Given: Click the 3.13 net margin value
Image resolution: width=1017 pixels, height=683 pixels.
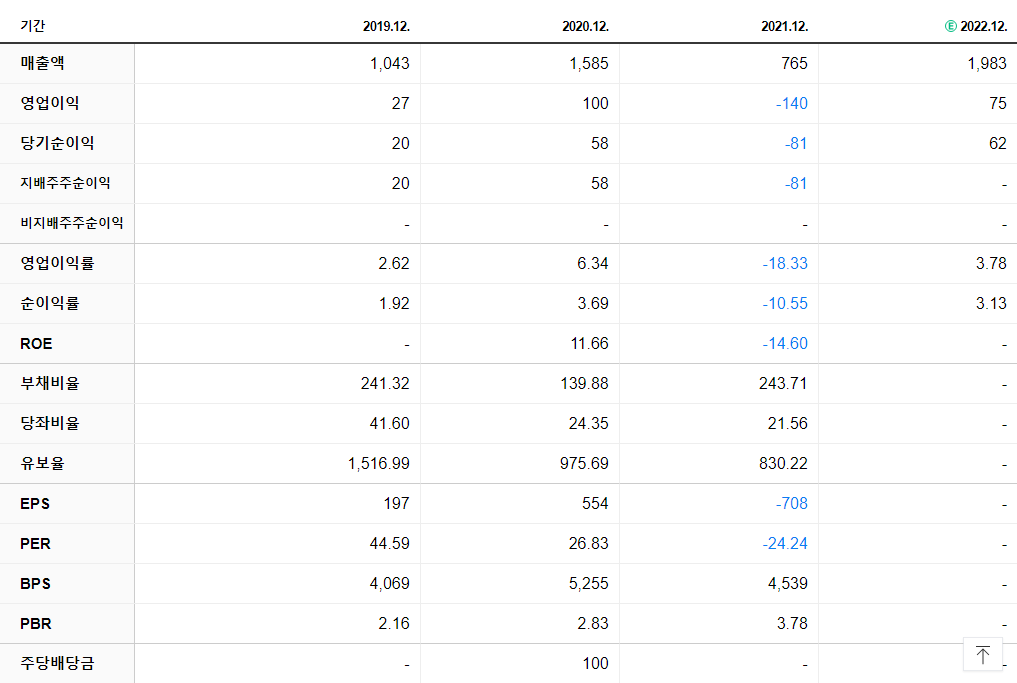Looking at the screenshot, I should tap(991, 304).
